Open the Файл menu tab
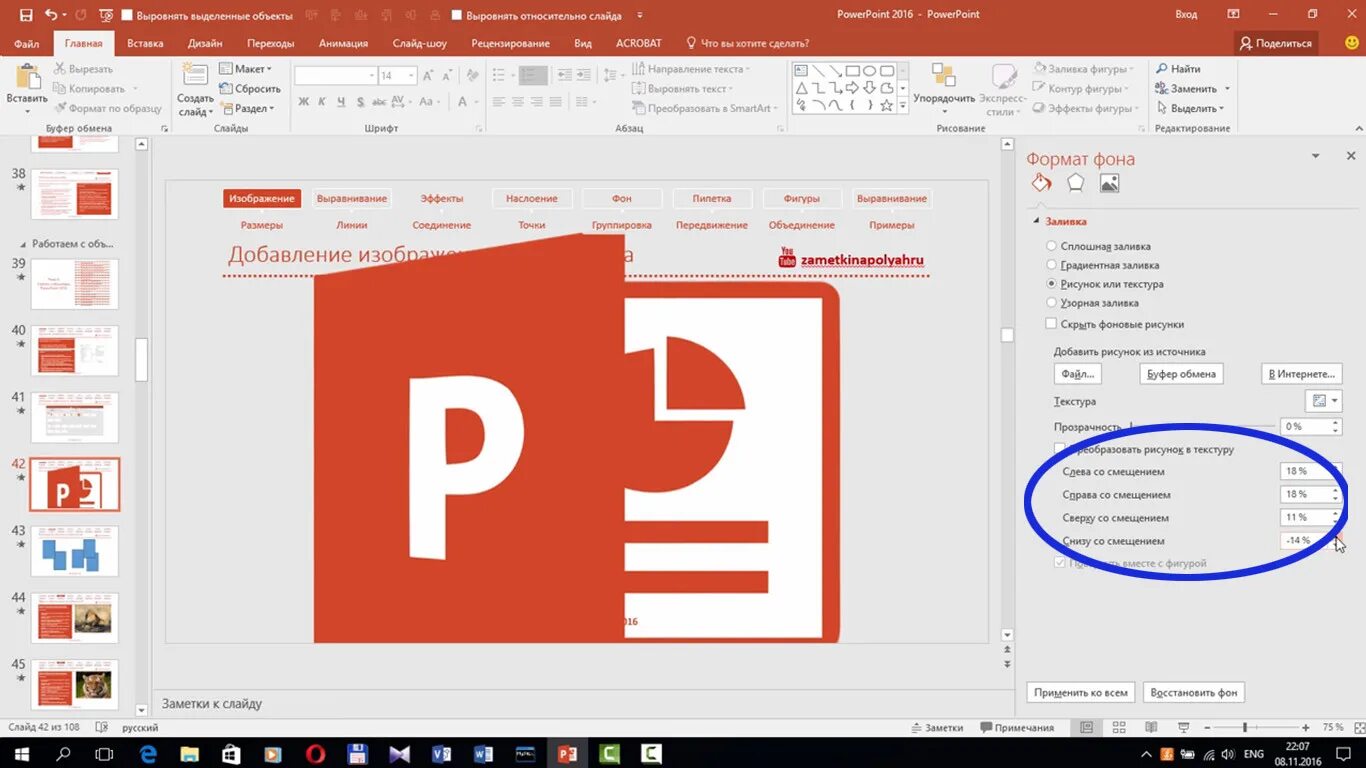 (27, 43)
